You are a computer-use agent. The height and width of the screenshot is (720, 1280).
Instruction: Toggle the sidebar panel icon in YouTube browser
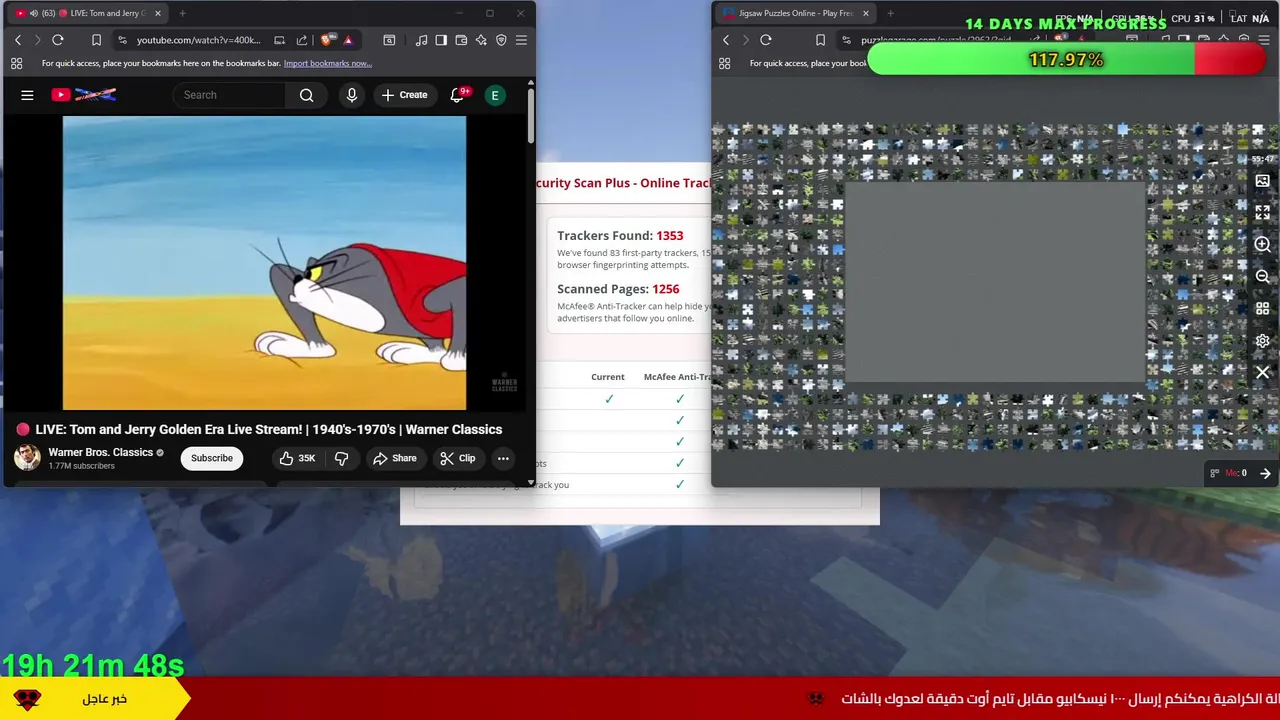pyautogui.click(x=441, y=40)
